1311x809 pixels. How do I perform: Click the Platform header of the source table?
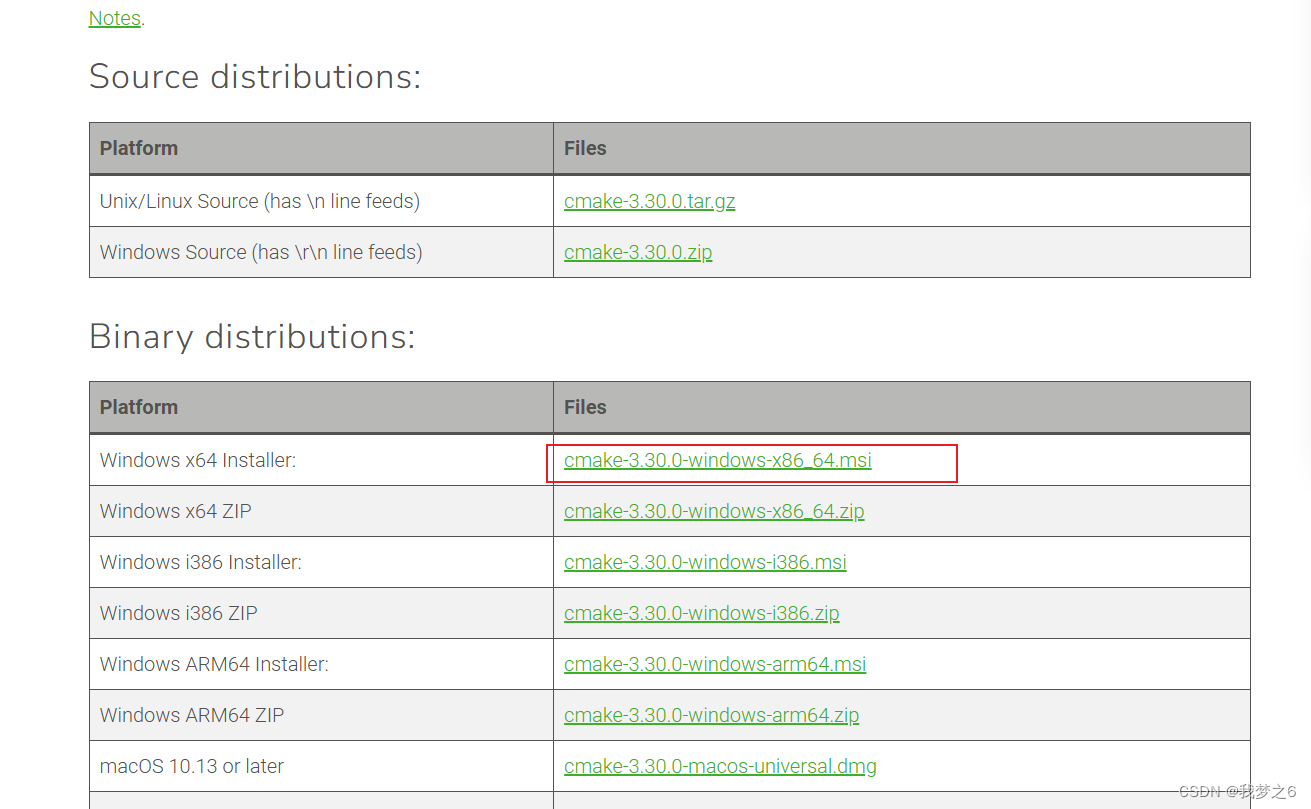[138, 148]
